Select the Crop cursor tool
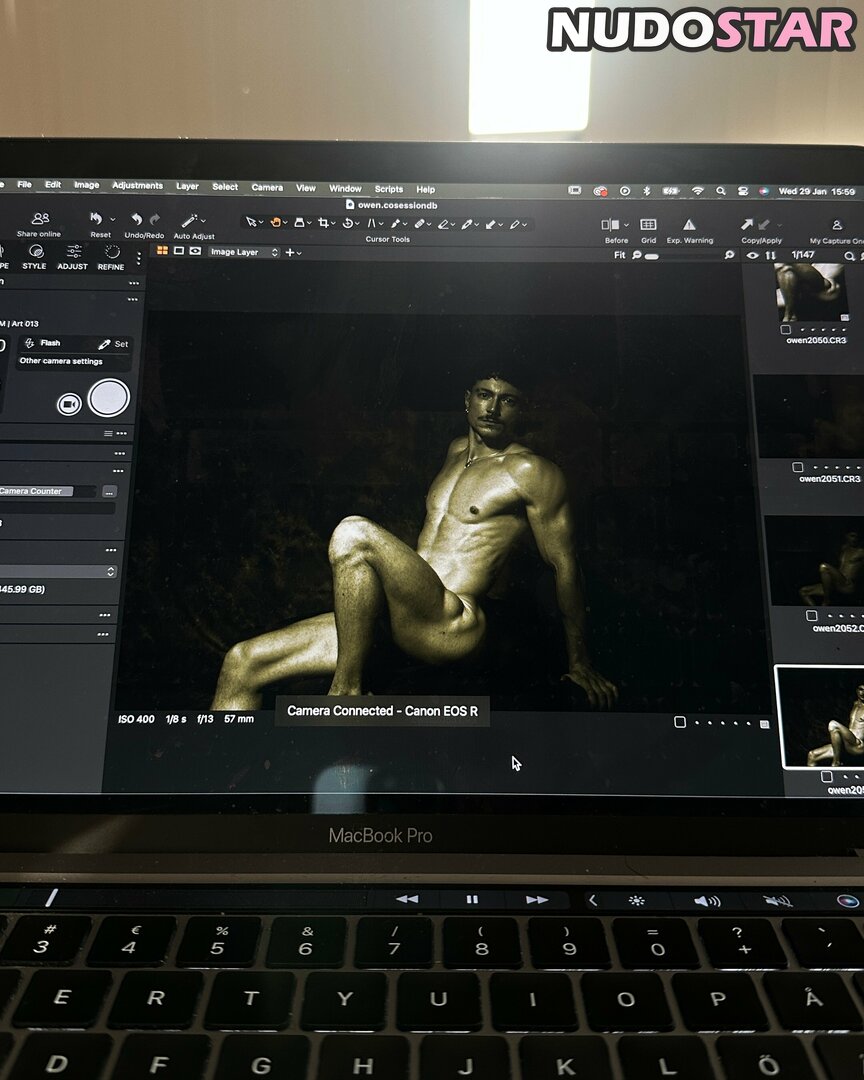This screenshot has height=1080, width=864. coord(323,222)
